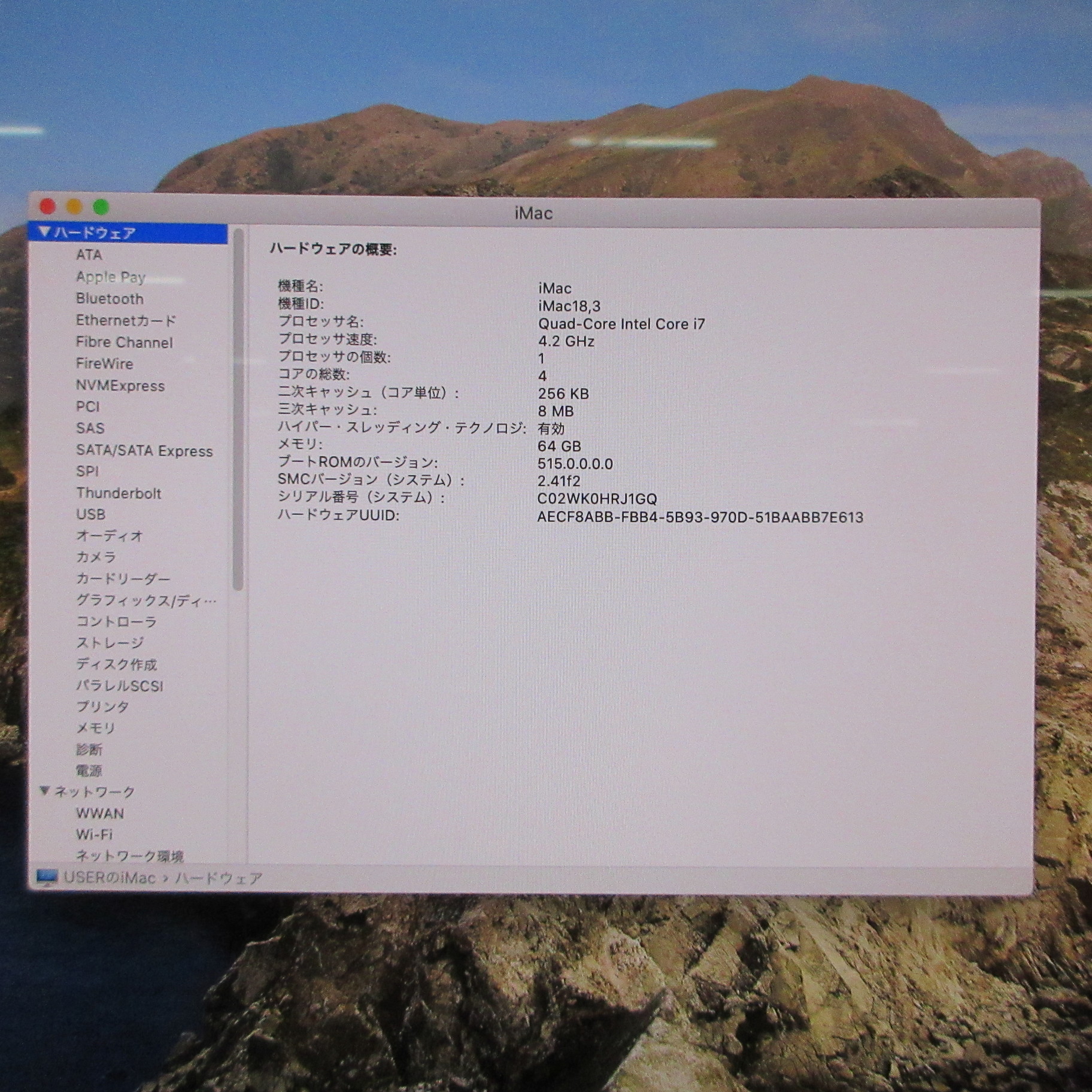
Task: Click the 4.2 GHz processor speed
Action: pos(566,341)
